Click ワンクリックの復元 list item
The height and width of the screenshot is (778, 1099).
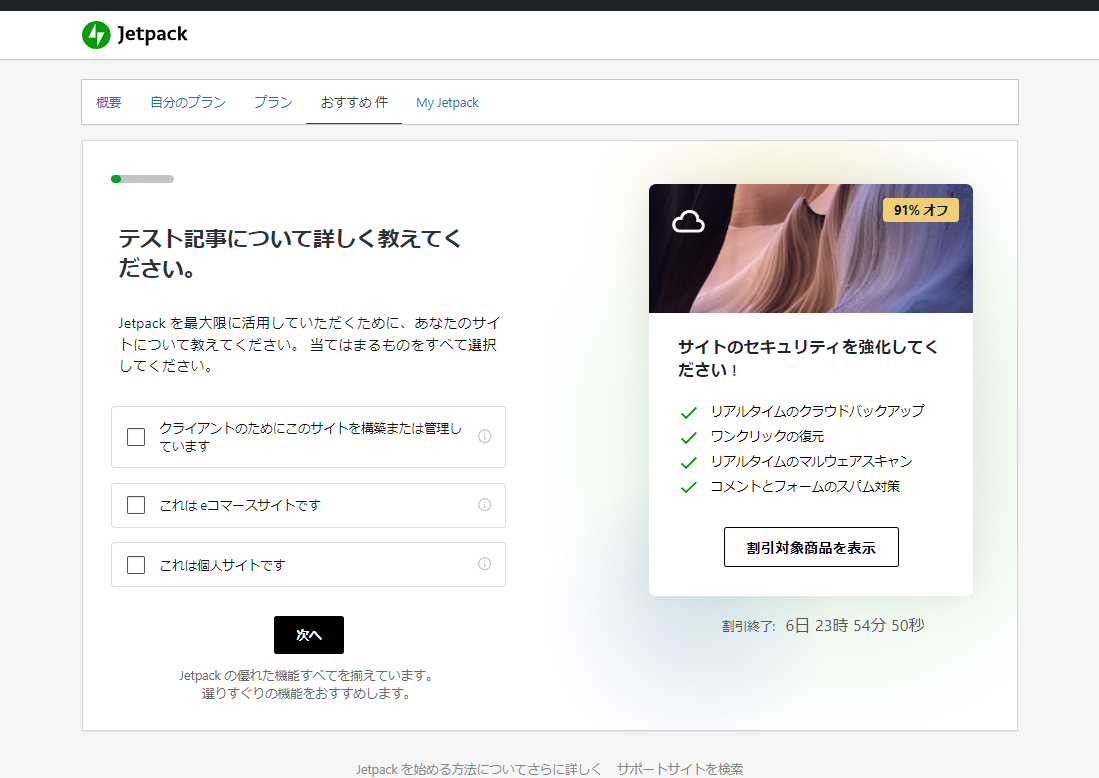[x=767, y=436]
